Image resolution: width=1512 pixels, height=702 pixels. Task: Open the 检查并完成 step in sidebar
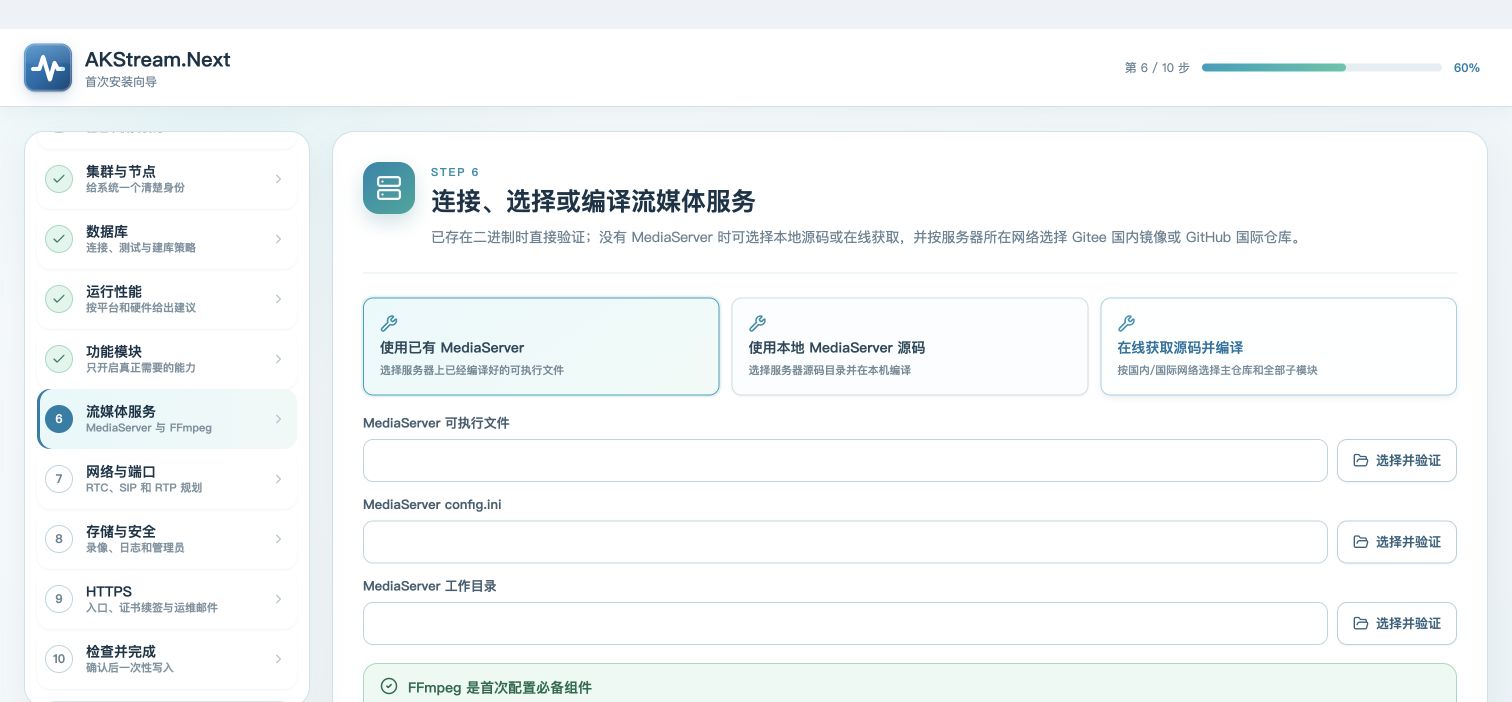[x=167, y=659]
